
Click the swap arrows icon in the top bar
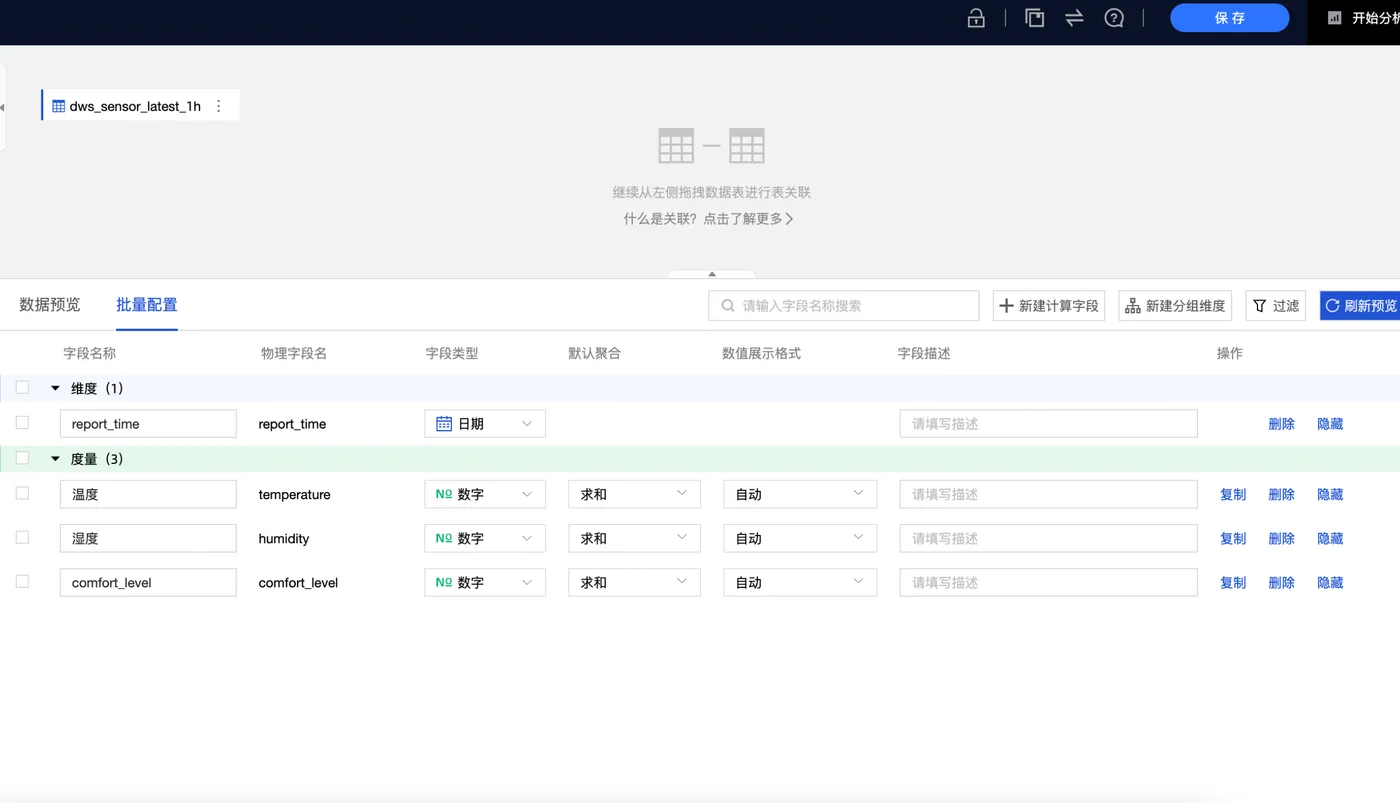(x=1074, y=18)
